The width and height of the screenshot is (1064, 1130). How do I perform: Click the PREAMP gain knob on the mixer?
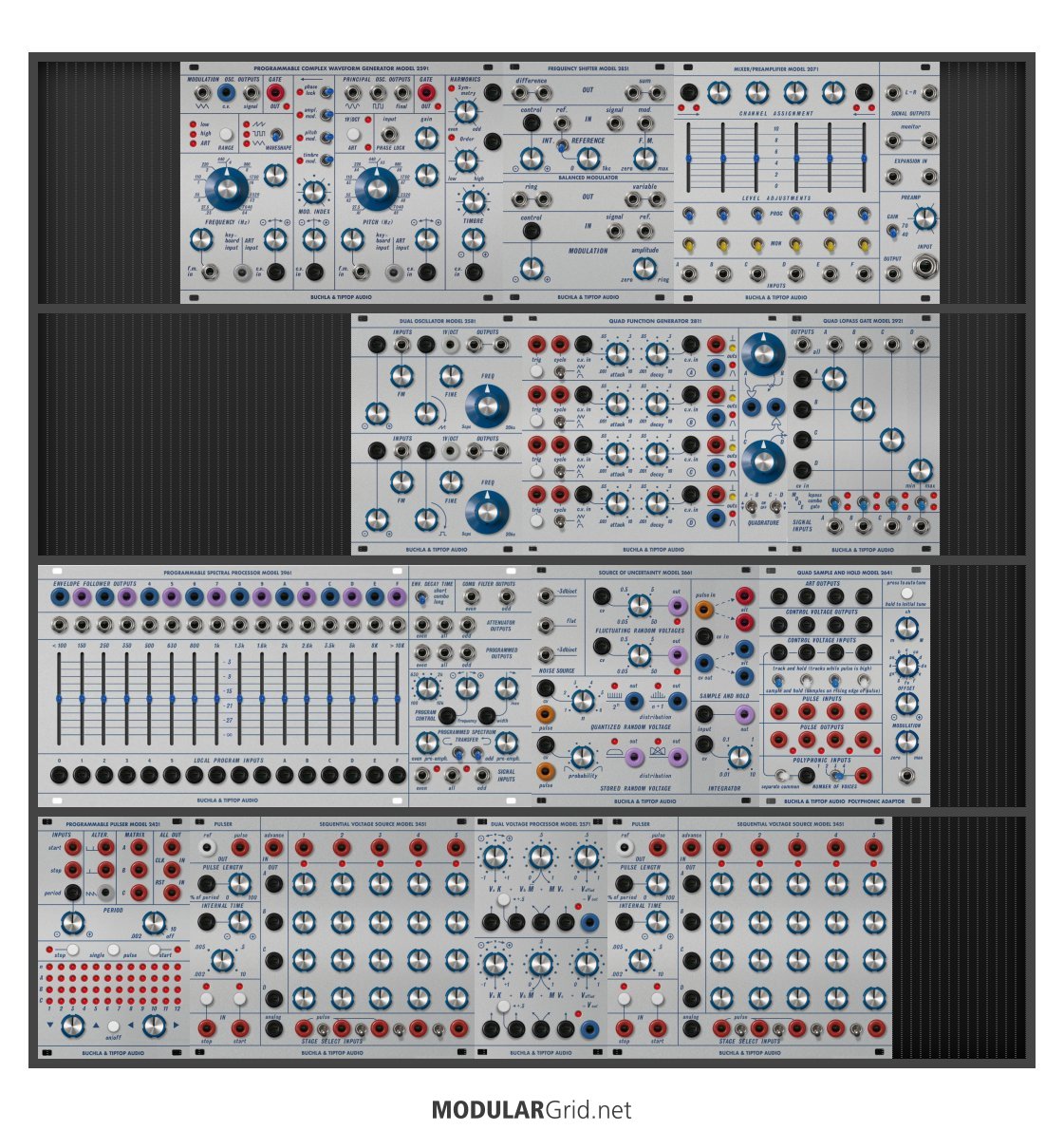click(x=925, y=217)
